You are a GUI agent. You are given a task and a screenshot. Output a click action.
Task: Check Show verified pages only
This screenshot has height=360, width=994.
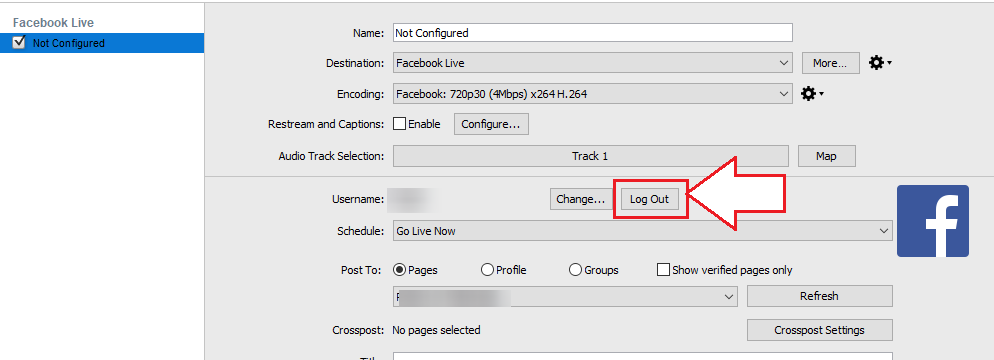663,270
